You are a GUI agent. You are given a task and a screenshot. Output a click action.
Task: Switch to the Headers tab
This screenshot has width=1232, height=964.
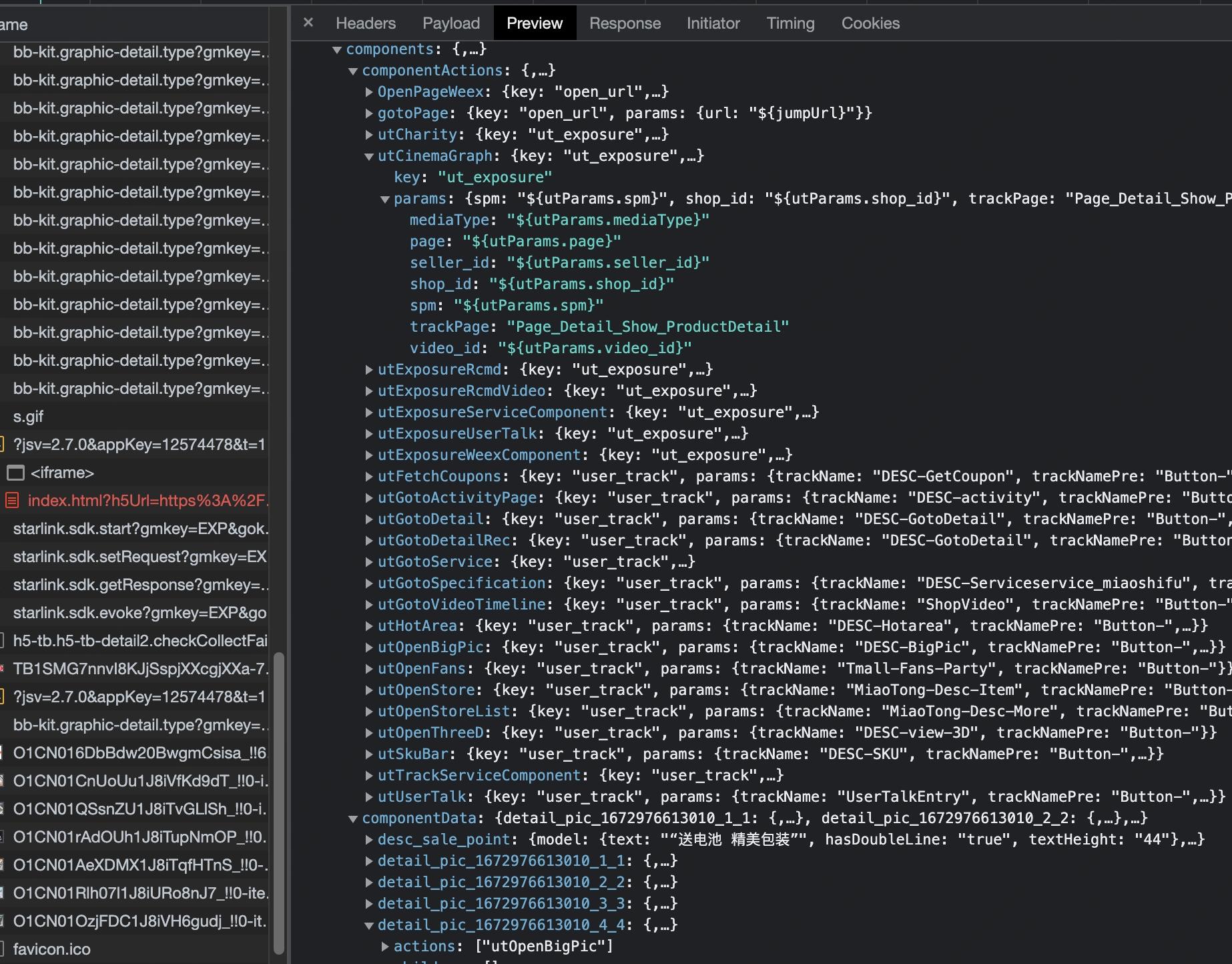tap(365, 23)
